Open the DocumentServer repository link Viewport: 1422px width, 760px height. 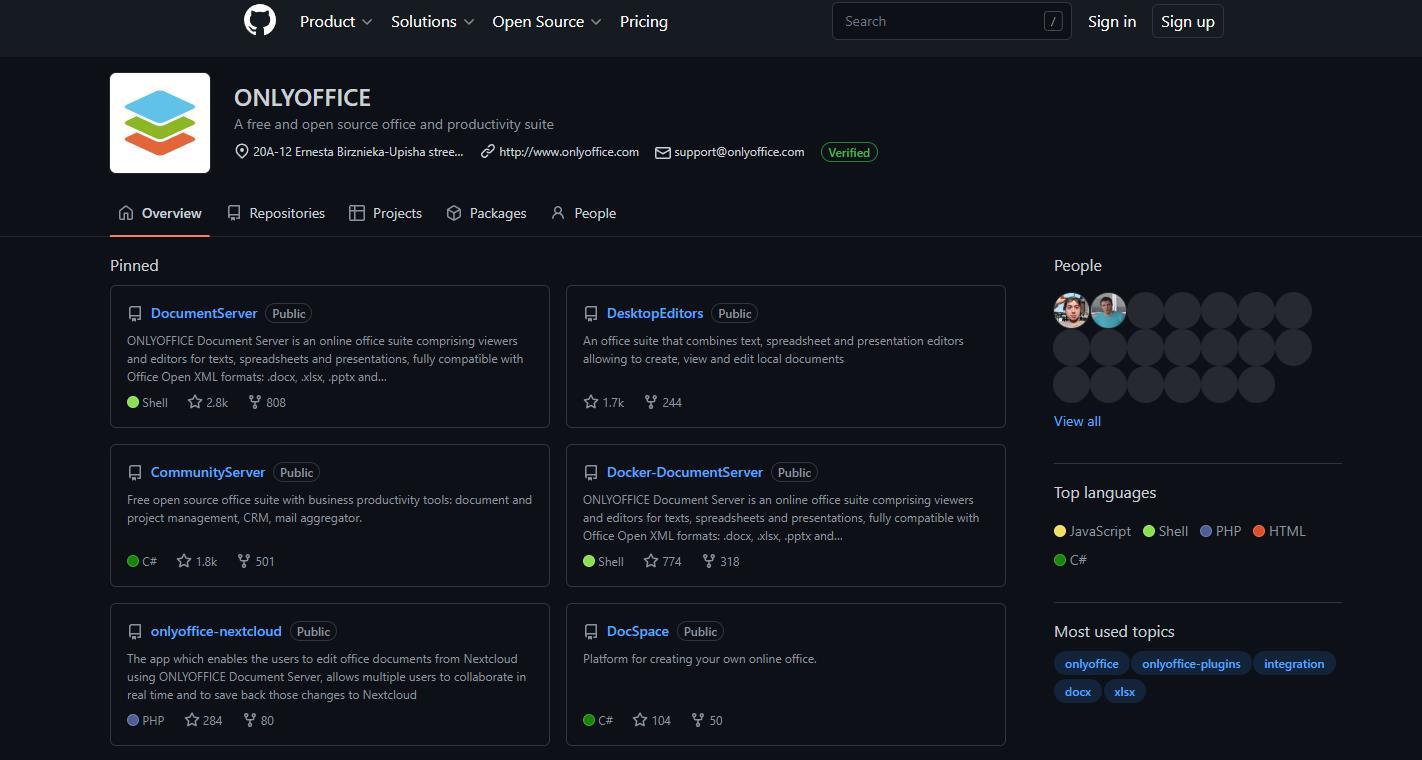point(204,313)
